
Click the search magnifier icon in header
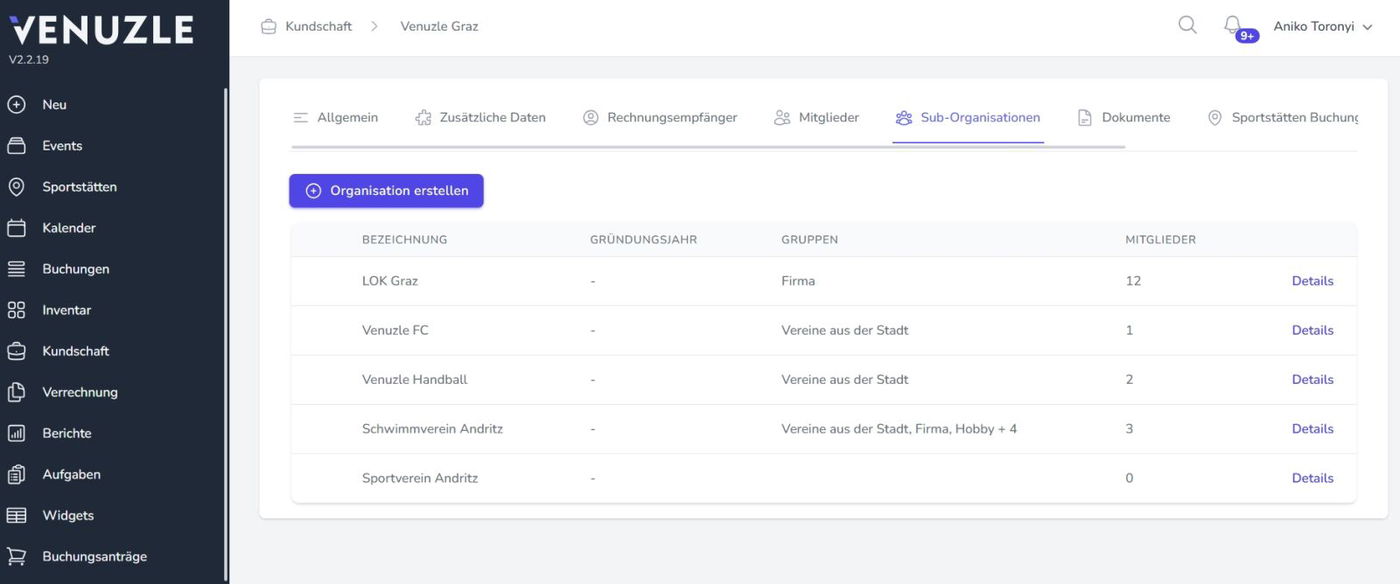(x=1187, y=25)
